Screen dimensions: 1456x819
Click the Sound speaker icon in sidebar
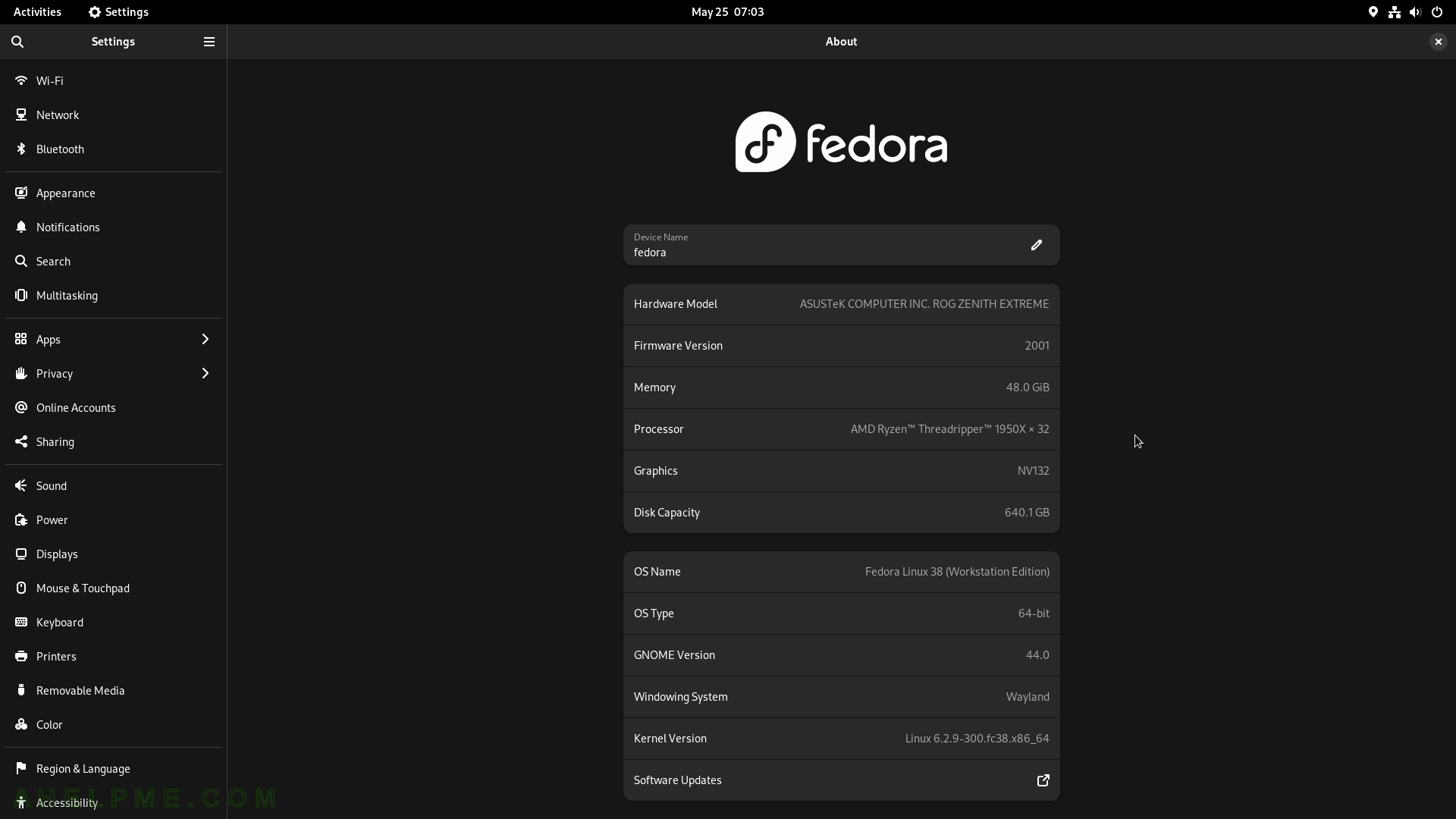pyautogui.click(x=21, y=485)
